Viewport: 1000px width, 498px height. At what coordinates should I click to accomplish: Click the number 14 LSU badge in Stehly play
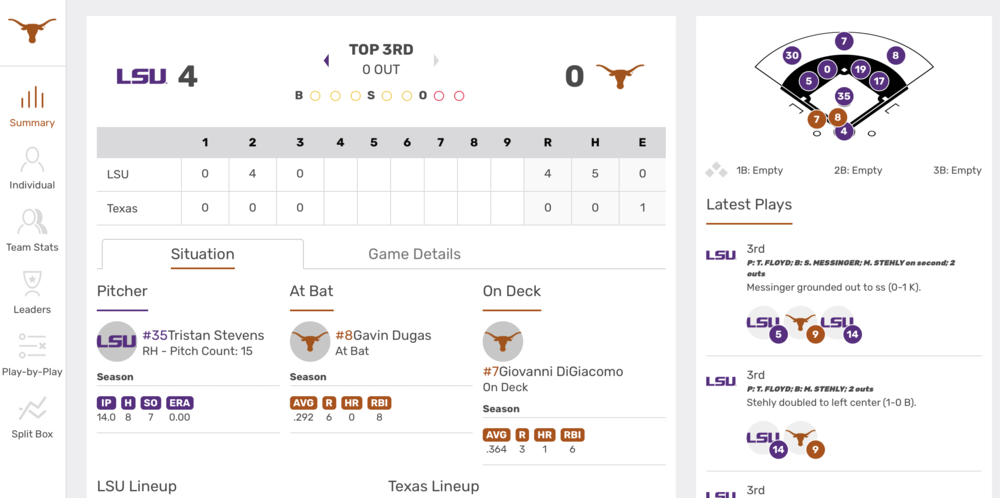tap(779, 449)
